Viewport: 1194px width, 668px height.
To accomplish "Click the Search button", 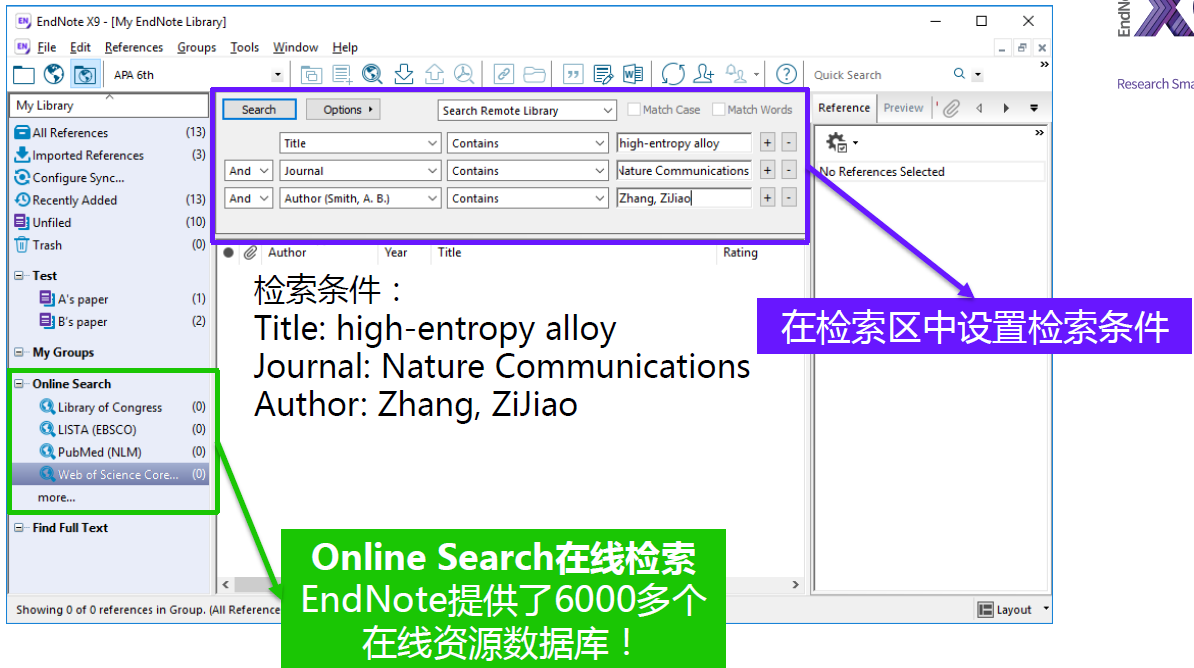I will 259,110.
